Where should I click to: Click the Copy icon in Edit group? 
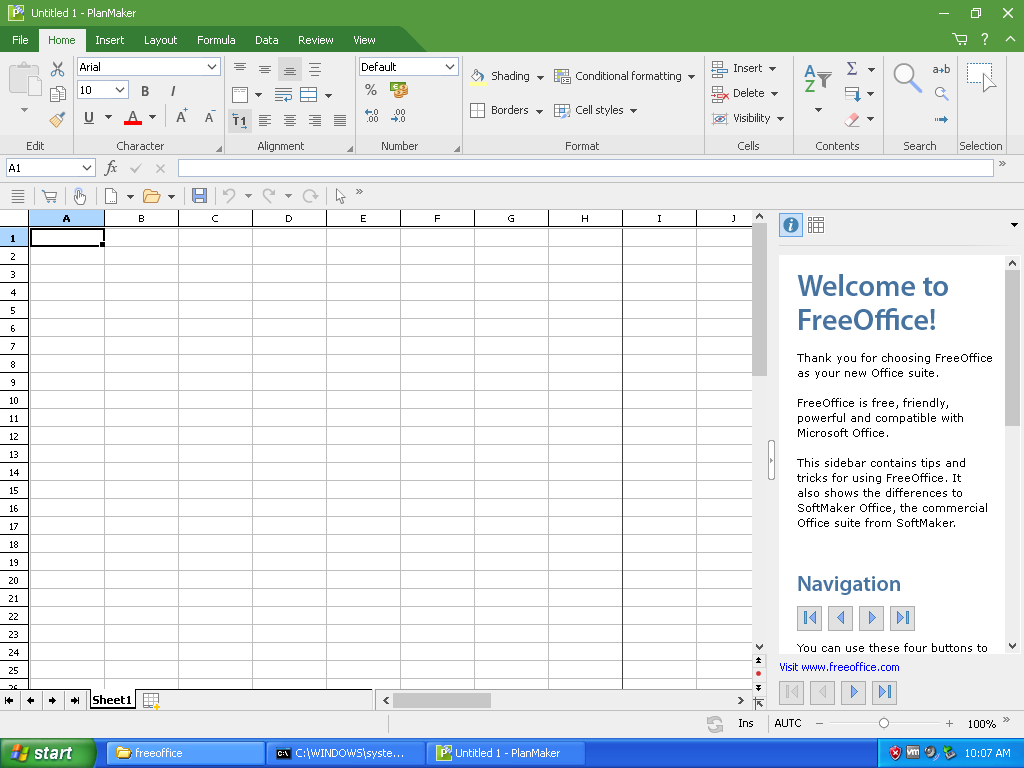pos(57,93)
